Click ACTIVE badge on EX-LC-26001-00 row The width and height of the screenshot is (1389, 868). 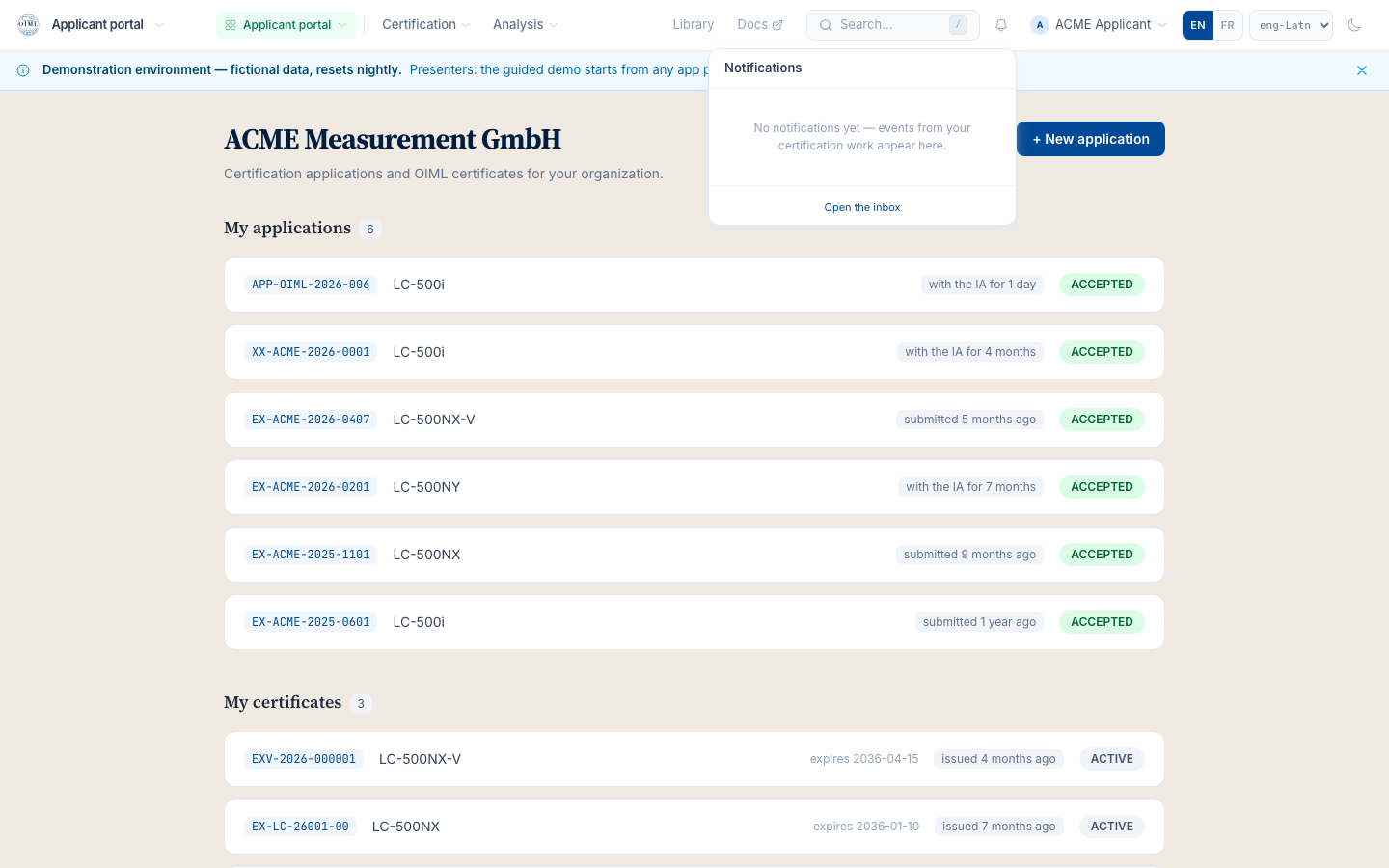point(1112,827)
